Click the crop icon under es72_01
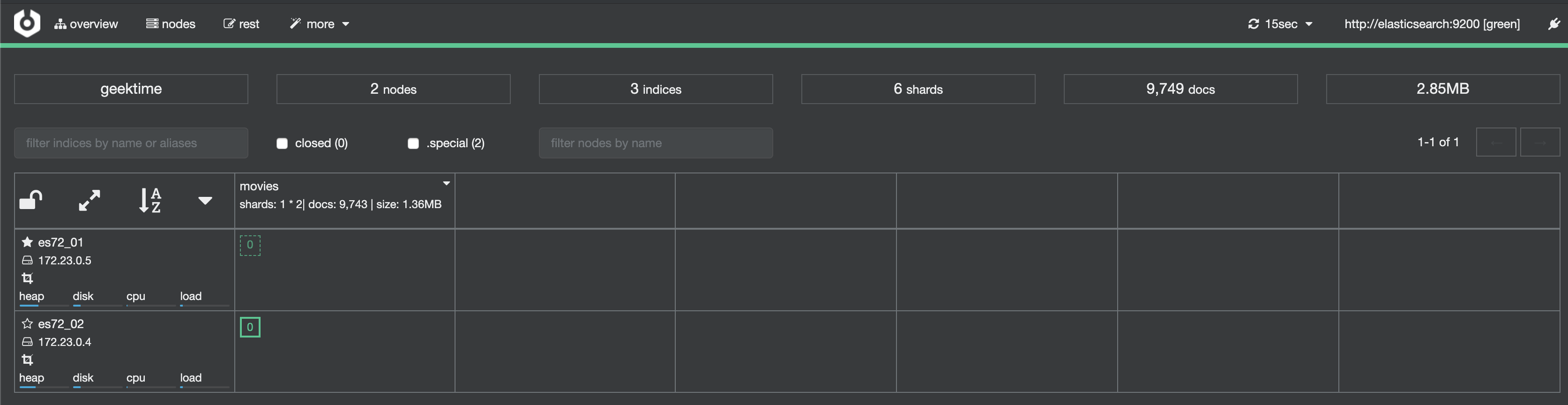 point(27,278)
